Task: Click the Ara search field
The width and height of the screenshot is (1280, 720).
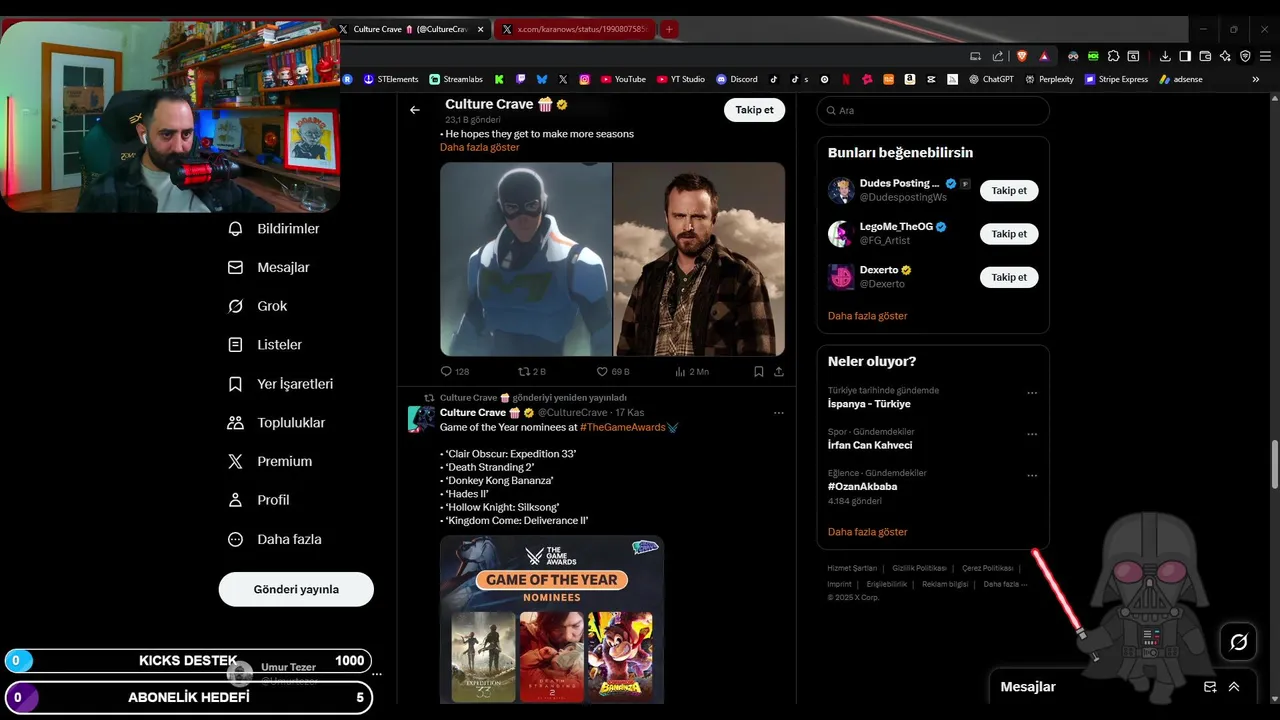Action: (x=933, y=110)
